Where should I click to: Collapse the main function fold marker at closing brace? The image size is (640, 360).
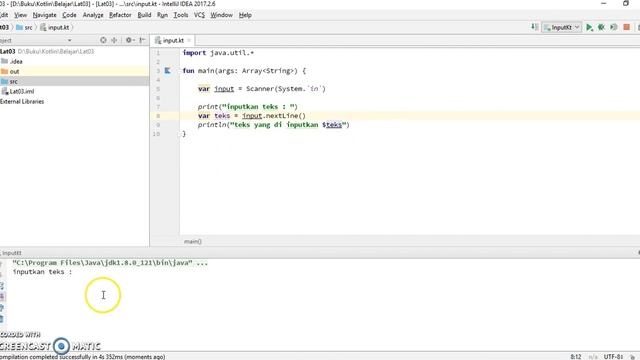[180, 134]
